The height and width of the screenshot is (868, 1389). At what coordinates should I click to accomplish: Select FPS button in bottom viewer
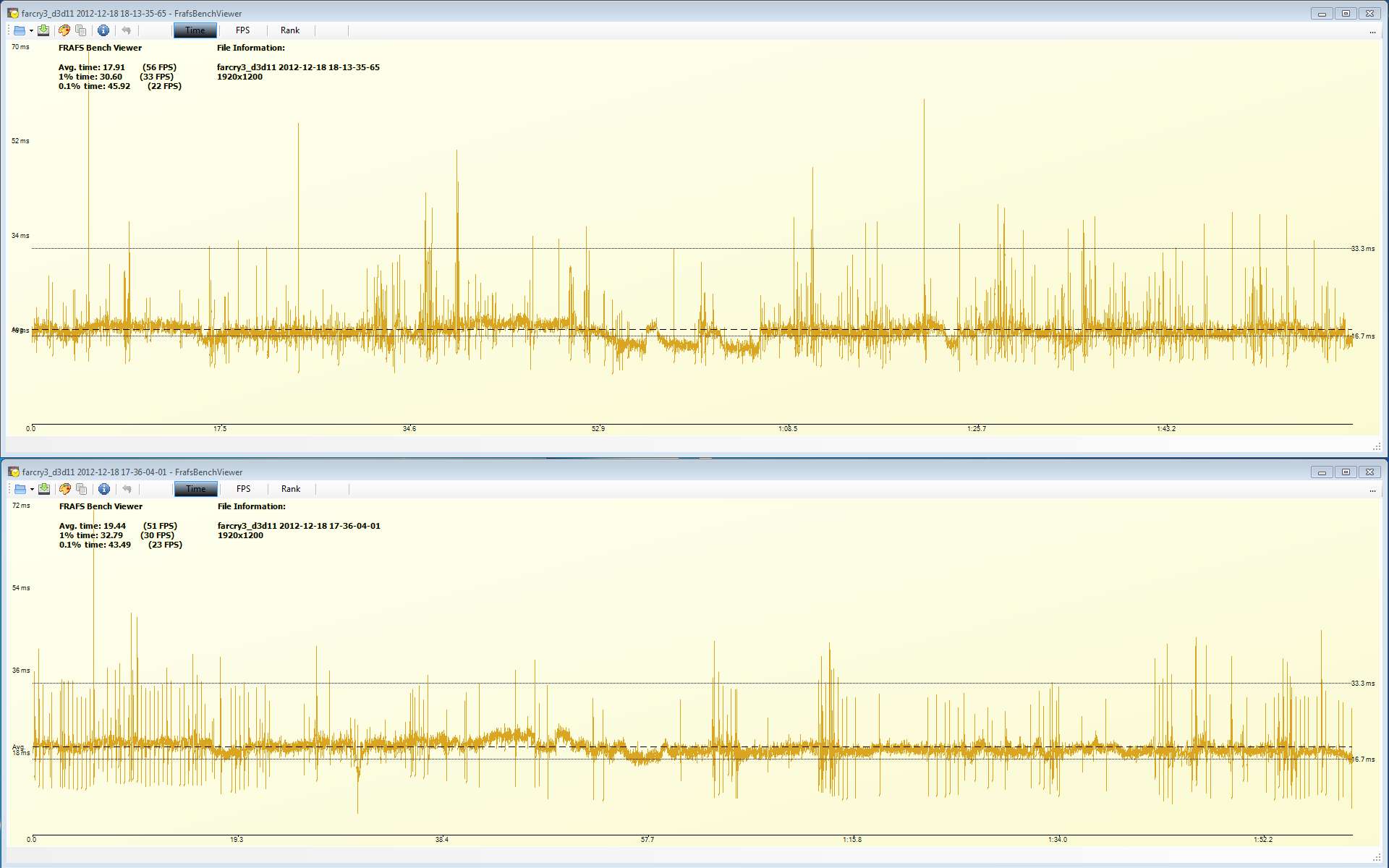pyautogui.click(x=243, y=489)
